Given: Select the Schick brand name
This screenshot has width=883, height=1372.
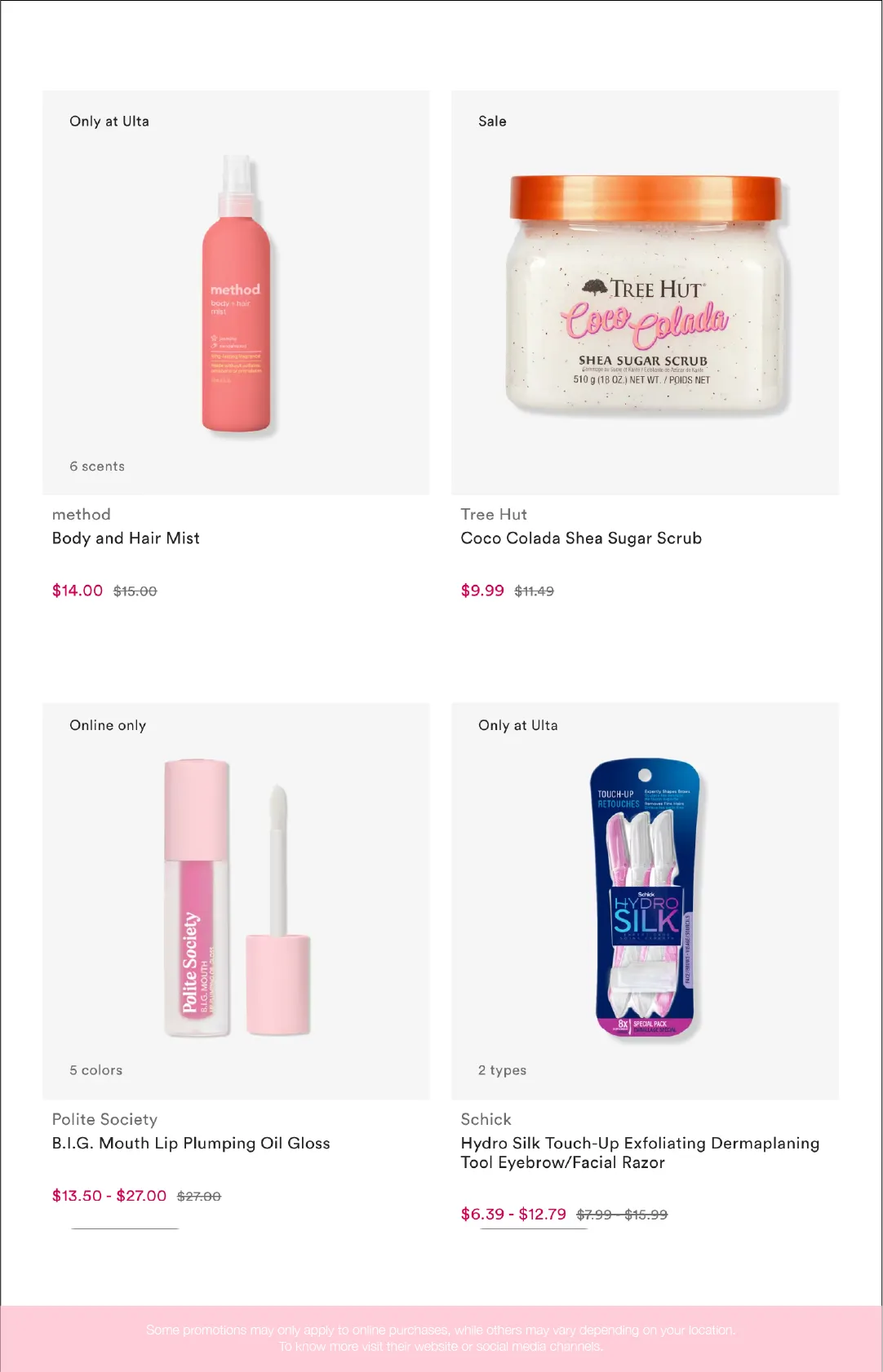Looking at the screenshot, I should coord(486,1119).
